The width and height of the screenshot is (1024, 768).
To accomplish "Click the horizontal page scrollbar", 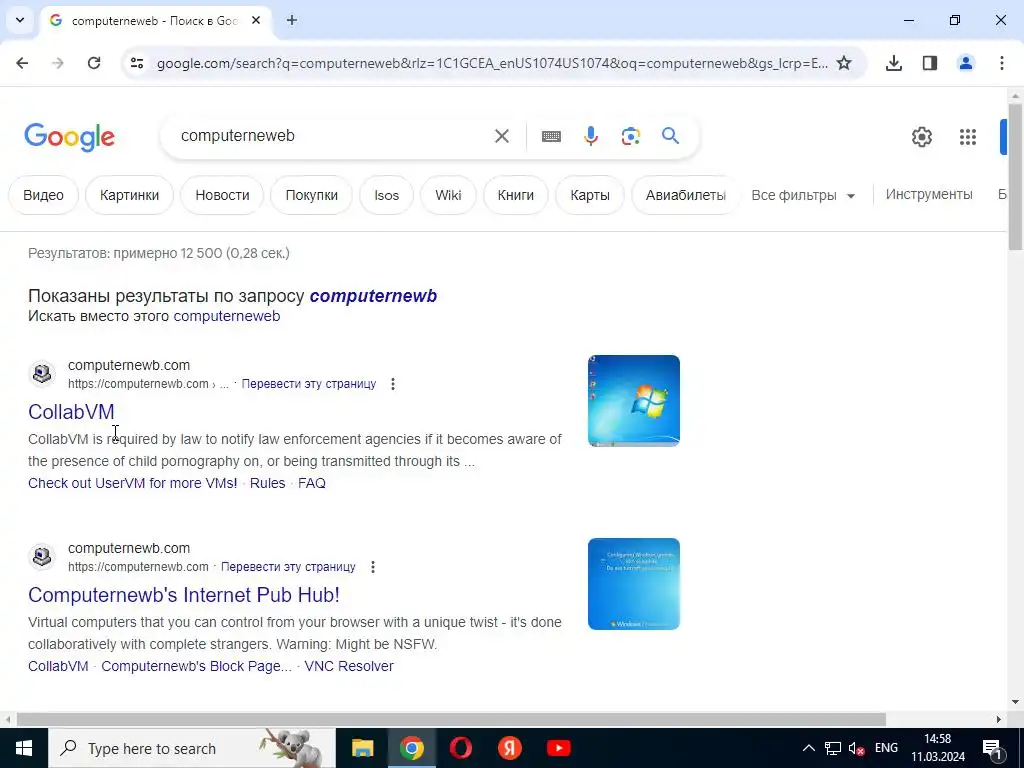I will coord(451,719).
